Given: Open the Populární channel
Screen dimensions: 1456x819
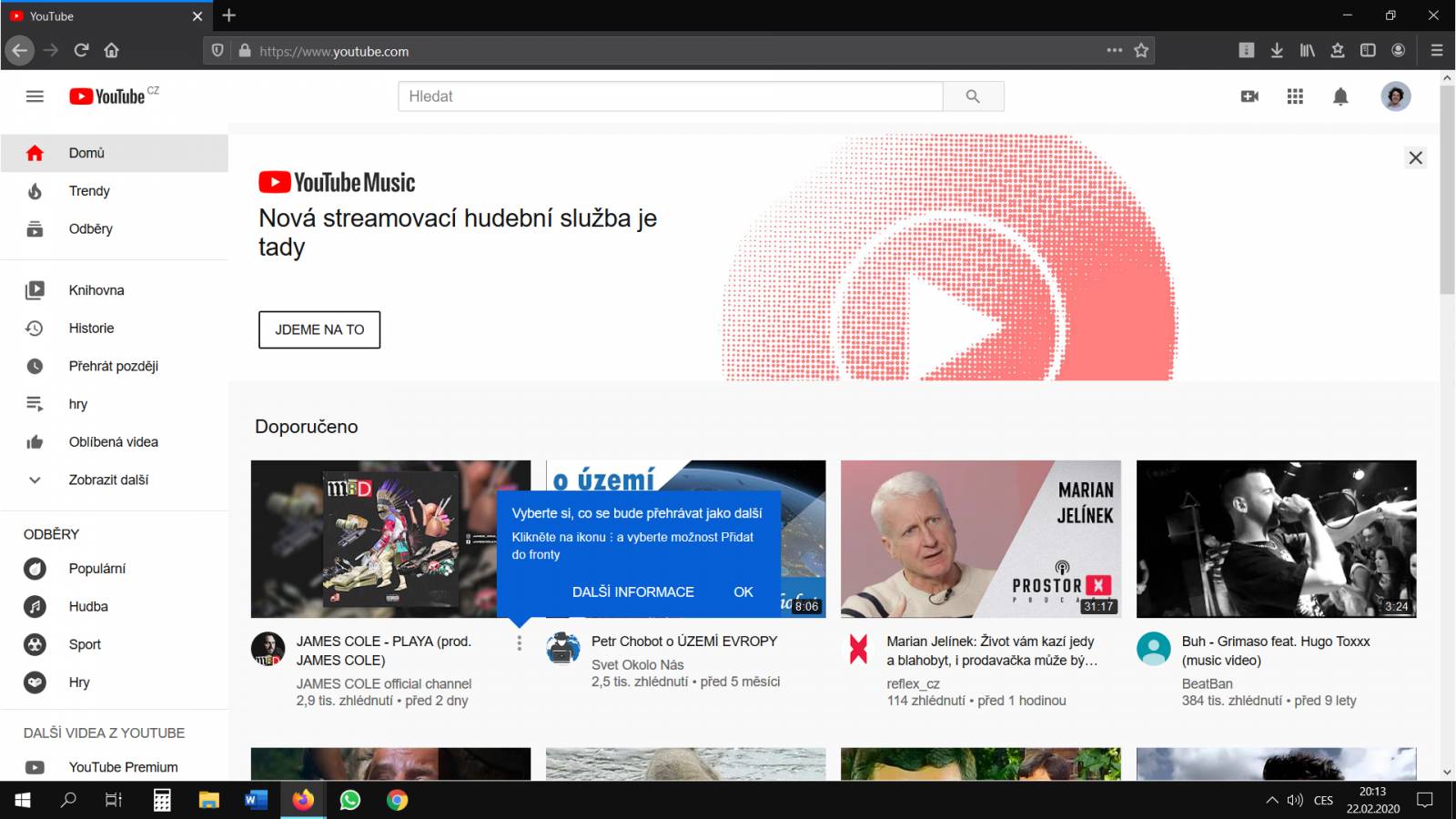Looking at the screenshot, I should tap(114, 569).
